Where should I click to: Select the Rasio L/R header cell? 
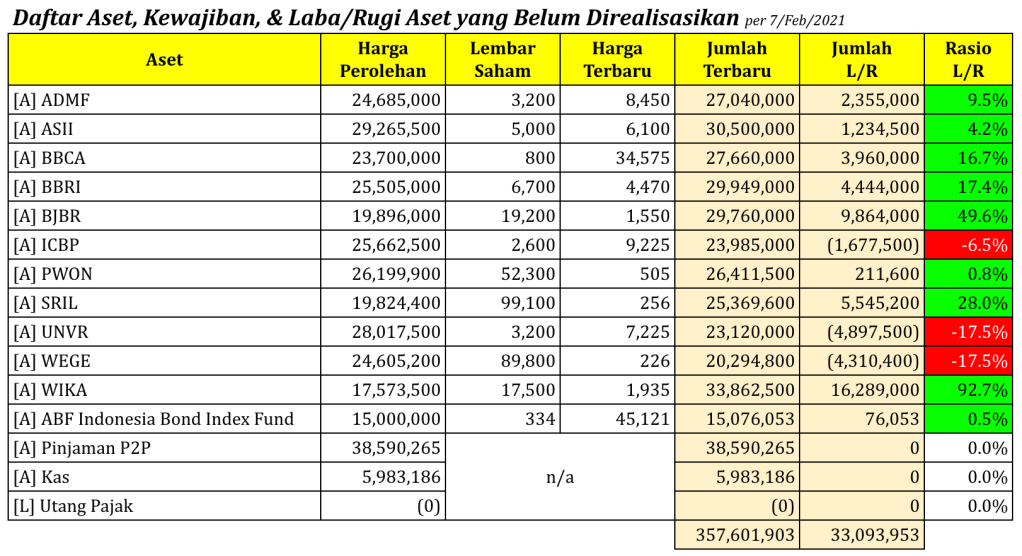[x=968, y=60]
